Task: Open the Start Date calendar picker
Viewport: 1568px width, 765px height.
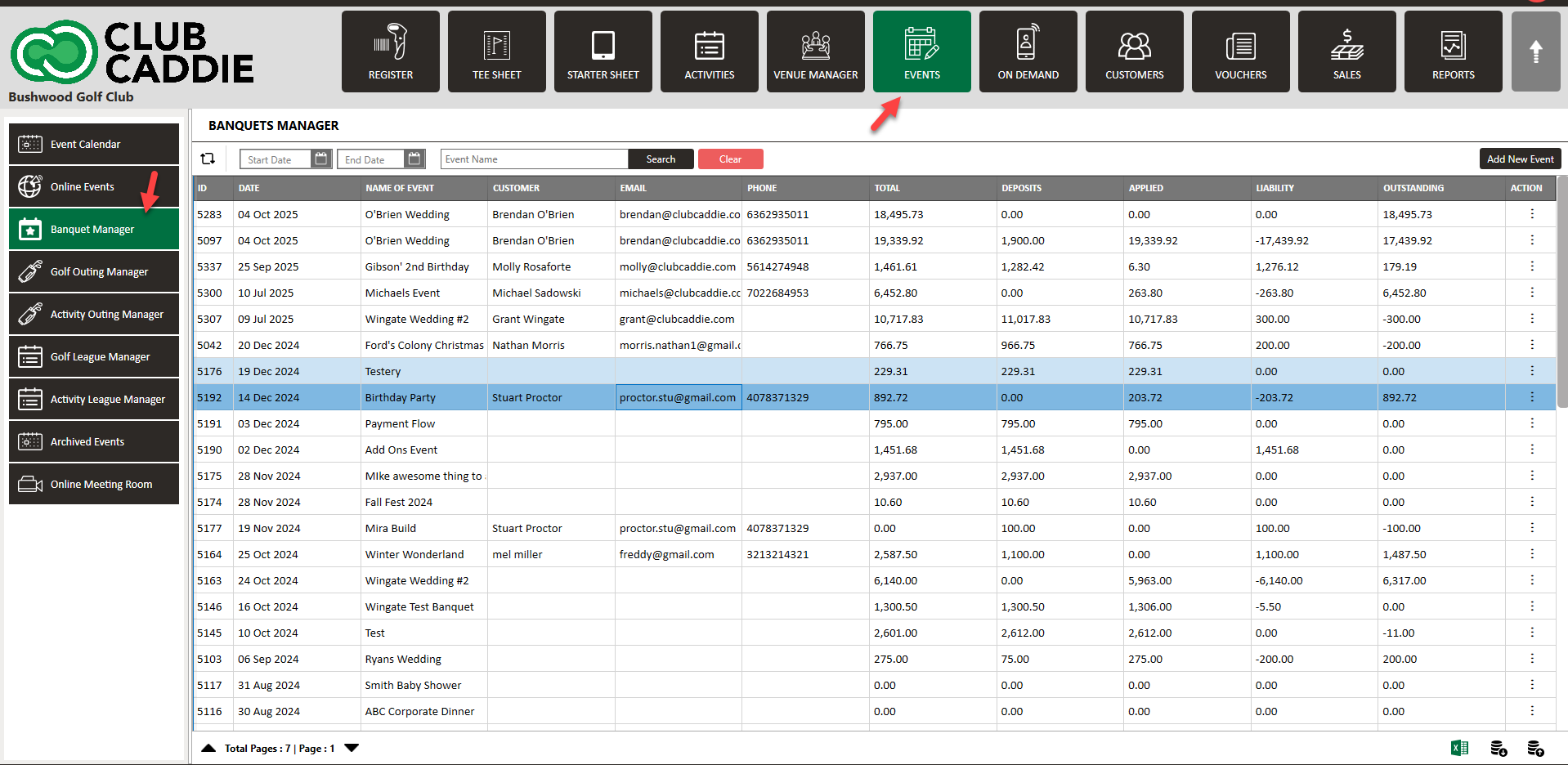Action: pyautogui.click(x=321, y=159)
